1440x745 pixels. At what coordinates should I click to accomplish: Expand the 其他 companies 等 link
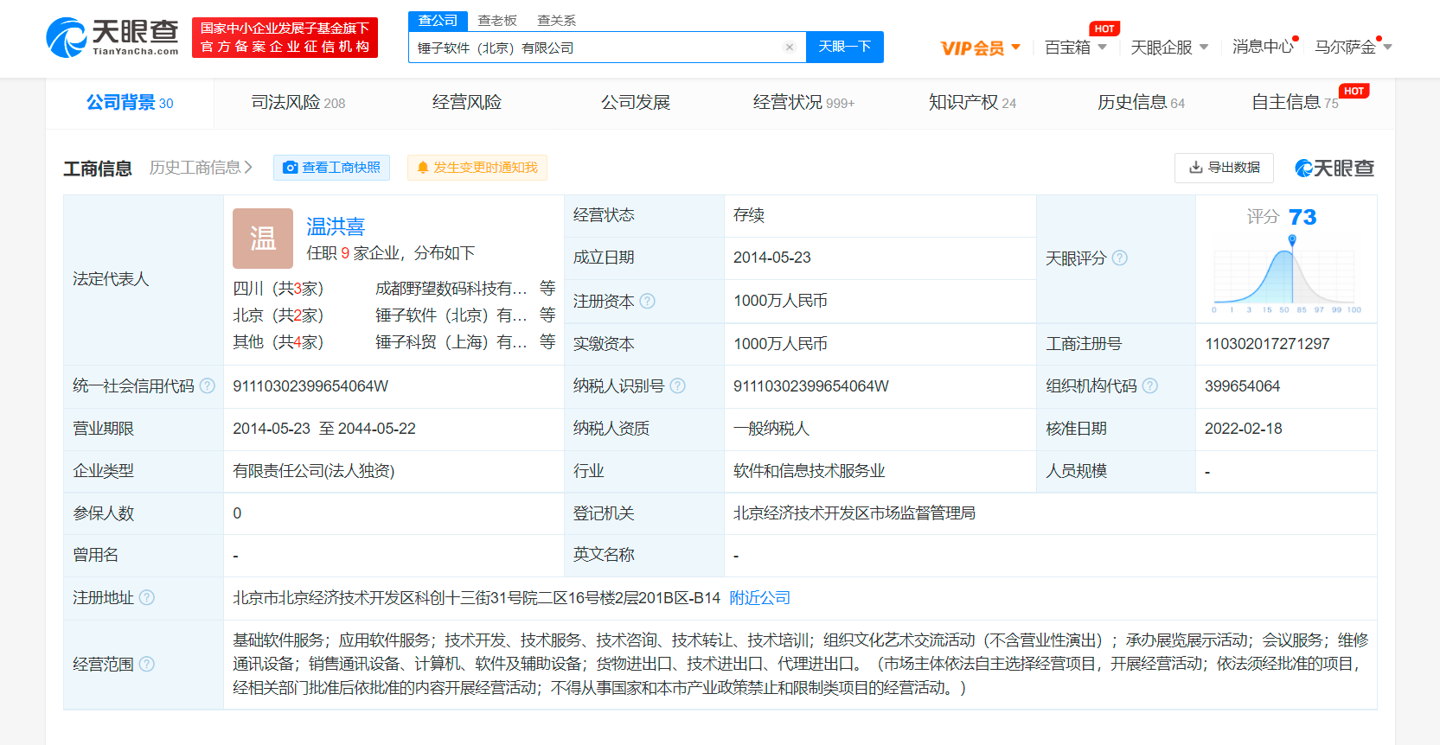pos(547,342)
